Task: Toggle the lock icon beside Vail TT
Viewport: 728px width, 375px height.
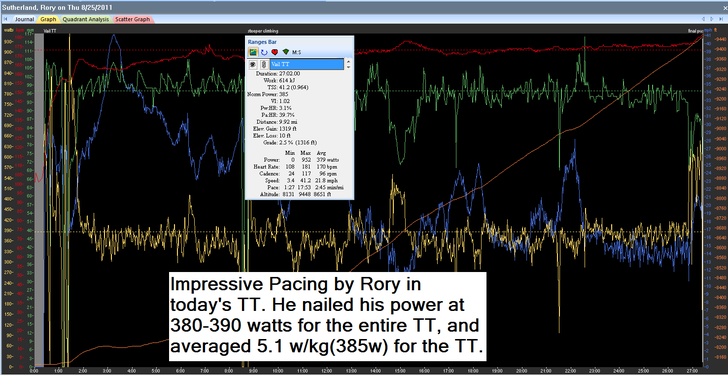Action: click(x=263, y=64)
